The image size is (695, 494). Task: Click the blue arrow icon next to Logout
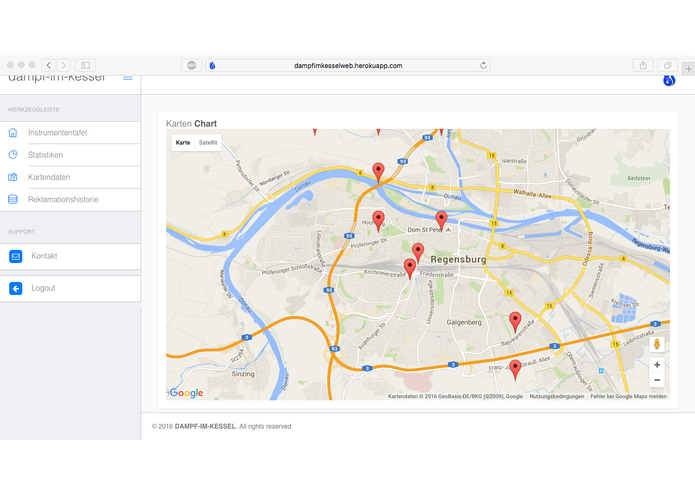pyautogui.click(x=16, y=288)
